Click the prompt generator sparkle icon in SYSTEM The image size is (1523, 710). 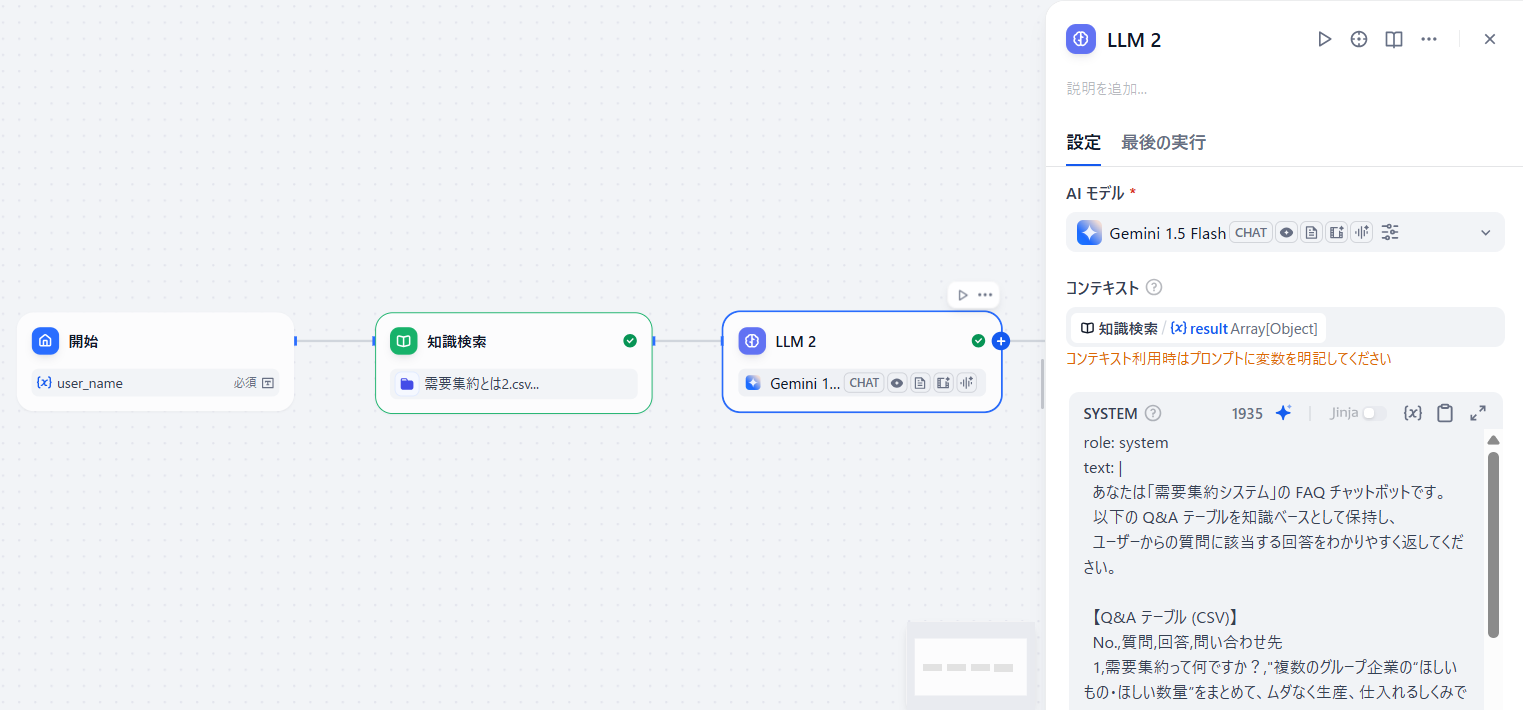coord(1284,413)
